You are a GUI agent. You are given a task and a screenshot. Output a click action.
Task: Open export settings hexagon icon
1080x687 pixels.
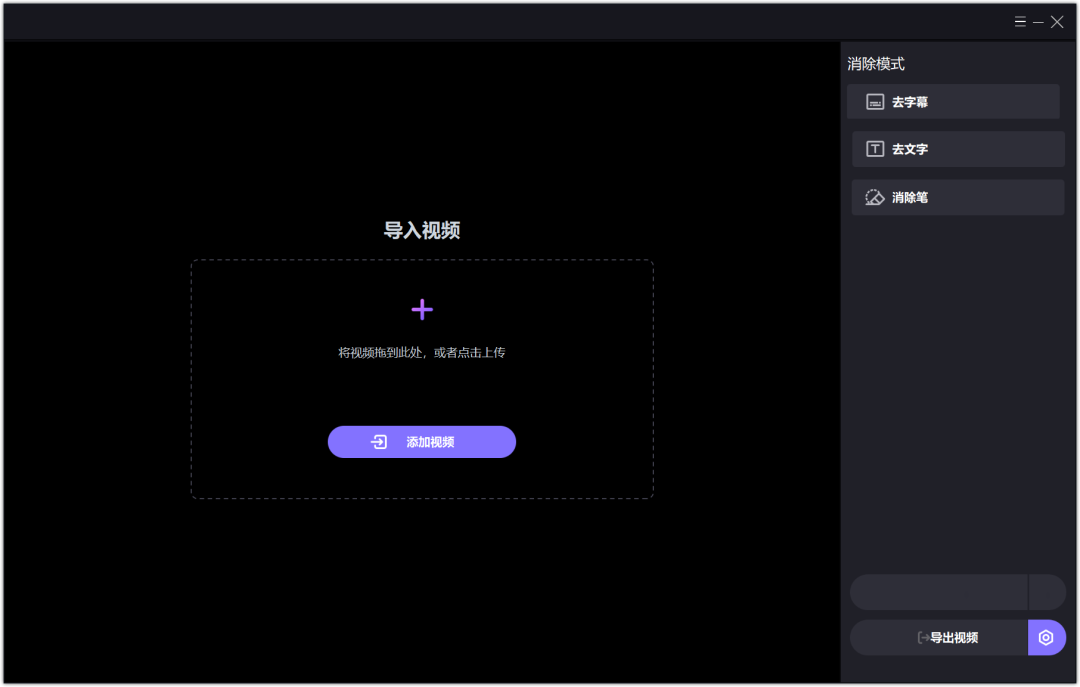tap(1046, 637)
